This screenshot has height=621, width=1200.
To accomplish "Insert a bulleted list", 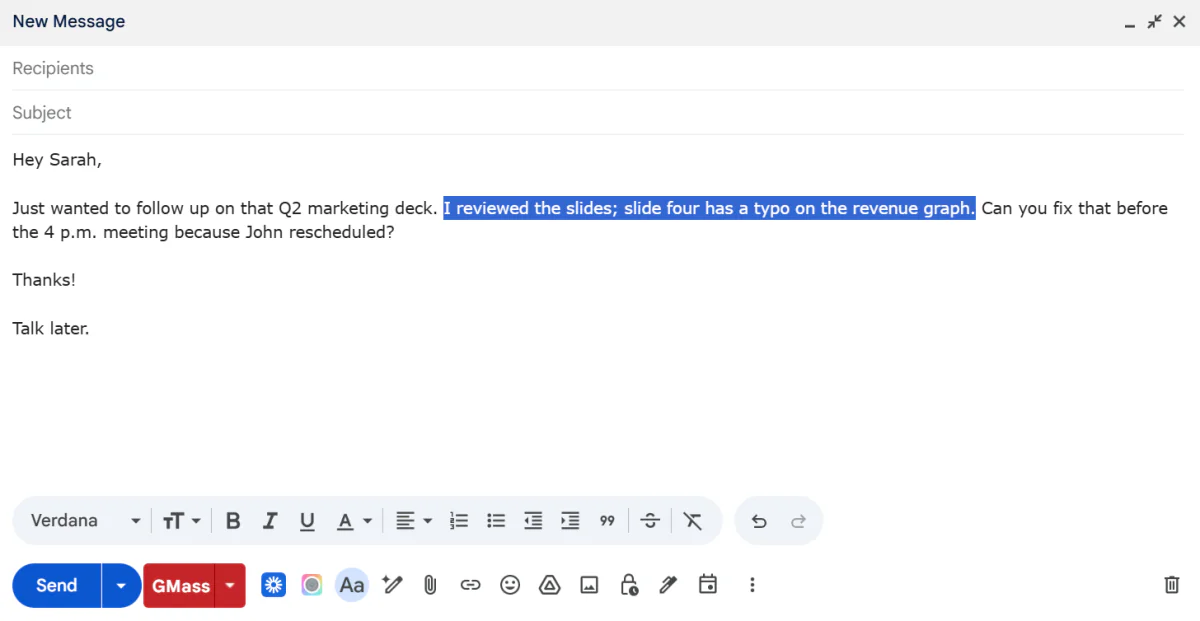I will (x=496, y=521).
